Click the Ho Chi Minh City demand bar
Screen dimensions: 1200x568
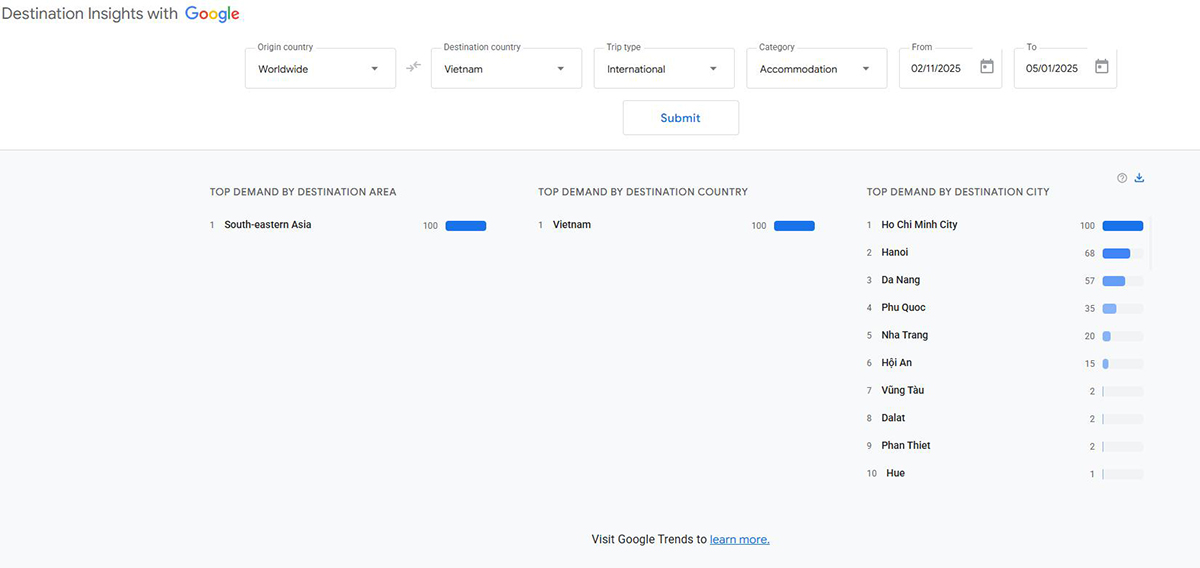[x=1122, y=226]
